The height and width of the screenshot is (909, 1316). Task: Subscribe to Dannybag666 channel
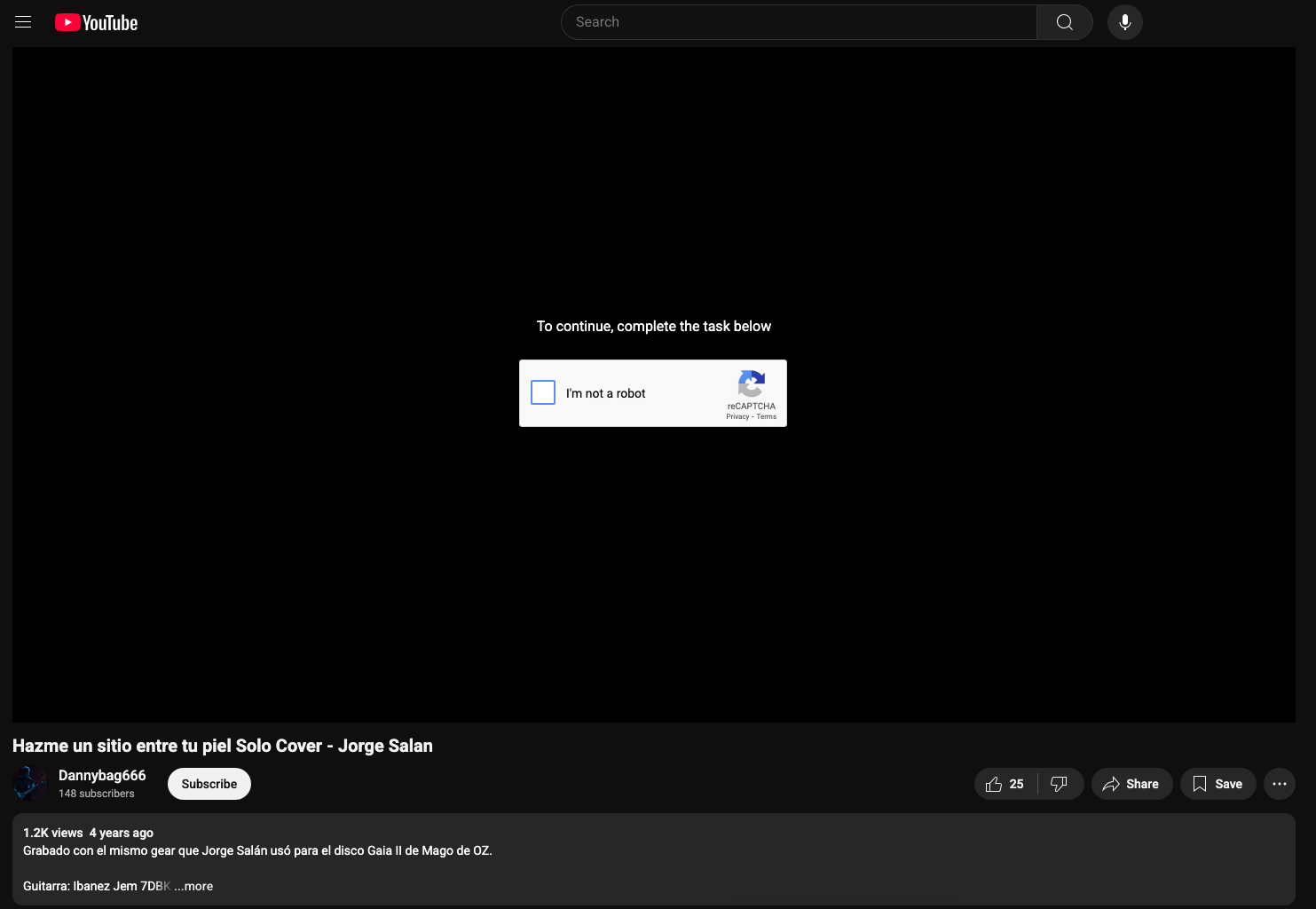click(209, 784)
